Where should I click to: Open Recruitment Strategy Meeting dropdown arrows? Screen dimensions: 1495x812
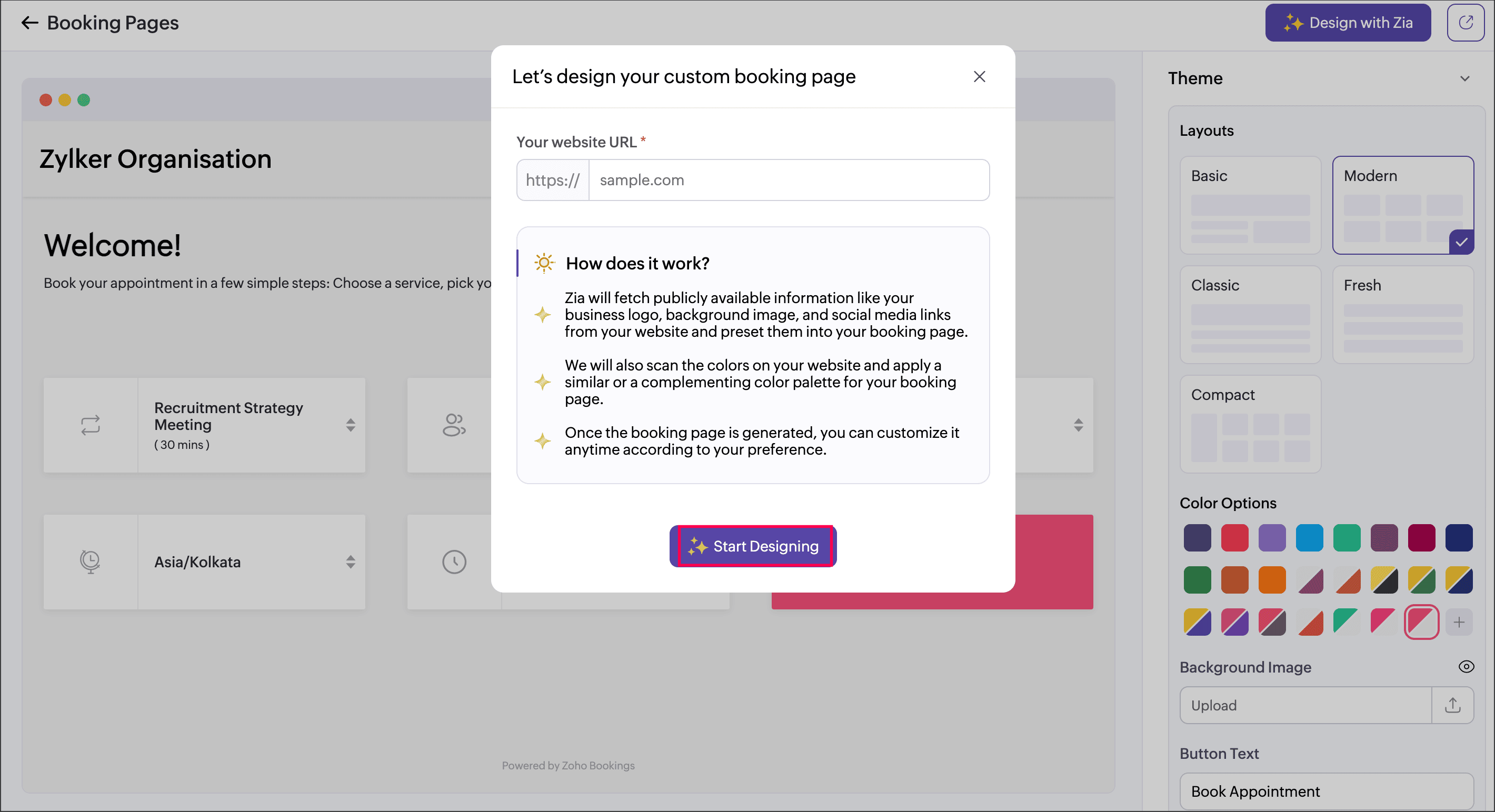(351, 425)
